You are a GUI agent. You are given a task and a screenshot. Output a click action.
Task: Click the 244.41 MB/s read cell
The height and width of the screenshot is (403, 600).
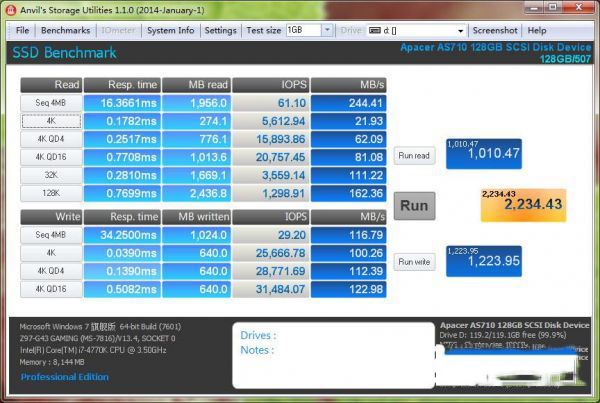coord(349,103)
